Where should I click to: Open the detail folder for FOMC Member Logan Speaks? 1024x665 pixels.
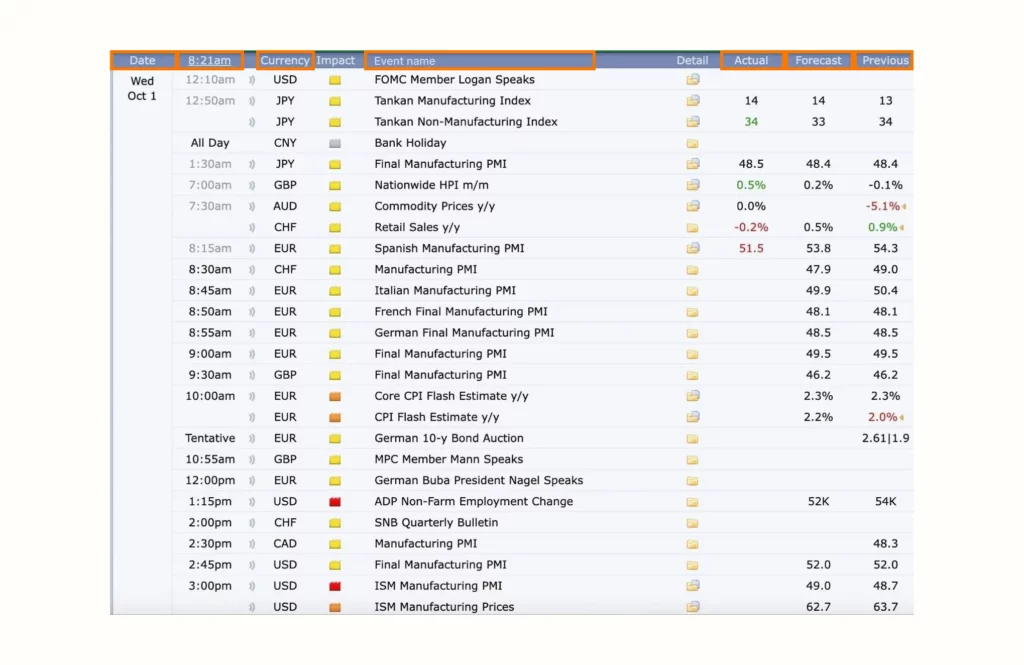693,79
